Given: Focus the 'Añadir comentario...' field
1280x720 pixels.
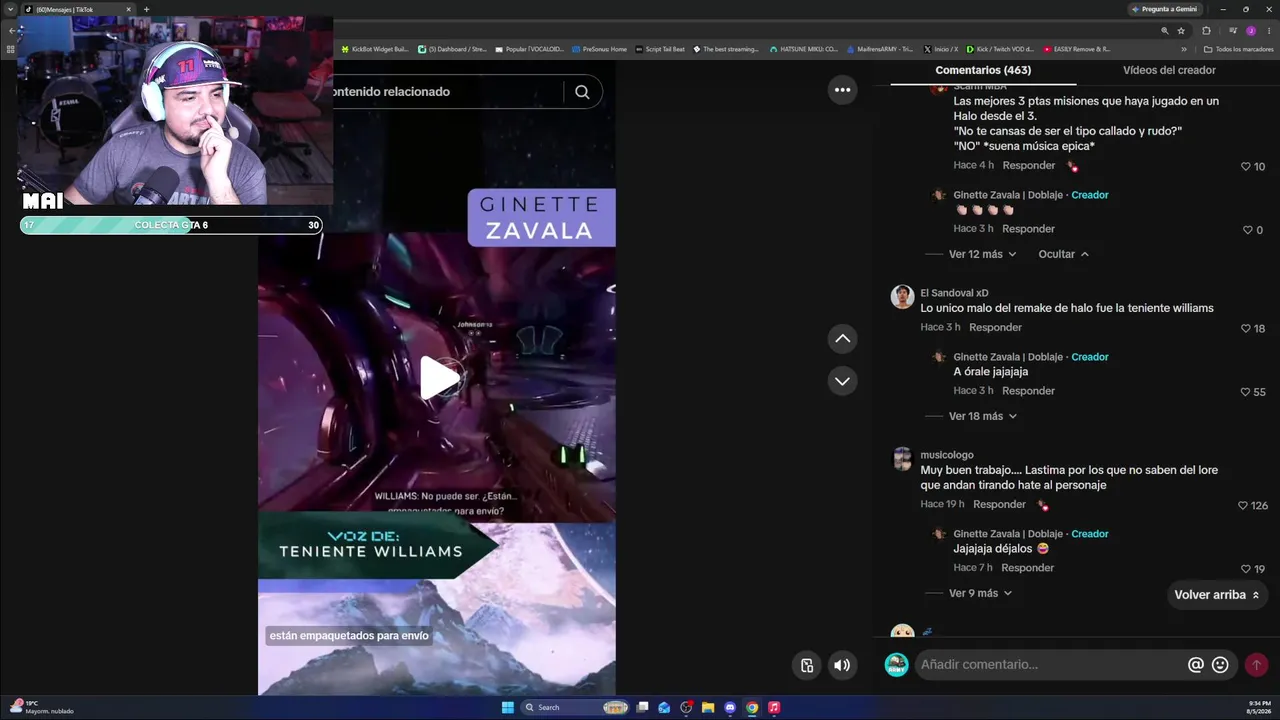Looking at the screenshot, I should 1046,665.
